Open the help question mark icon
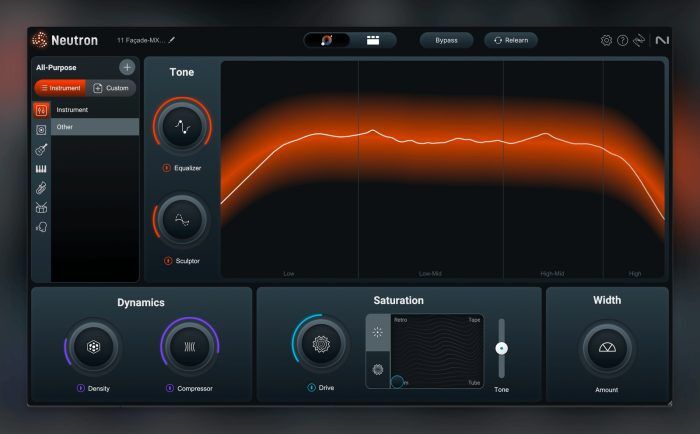The image size is (700, 434). pos(622,41)
